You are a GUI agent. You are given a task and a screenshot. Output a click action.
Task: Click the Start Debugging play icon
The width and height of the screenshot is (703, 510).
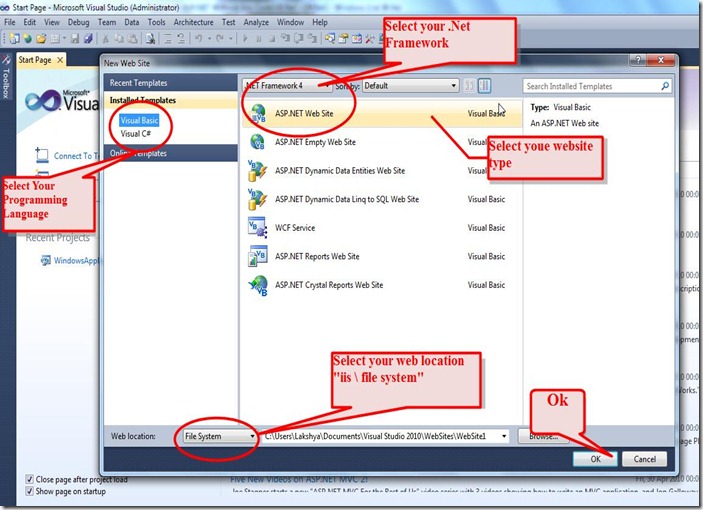[245, 39]
